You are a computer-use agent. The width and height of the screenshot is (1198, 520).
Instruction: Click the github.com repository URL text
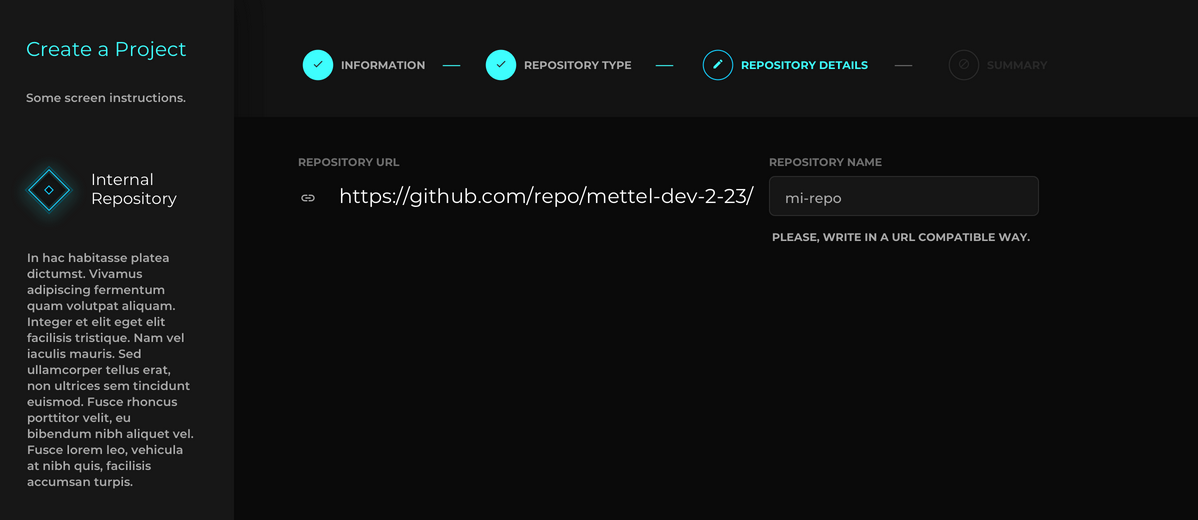point(546,197)
